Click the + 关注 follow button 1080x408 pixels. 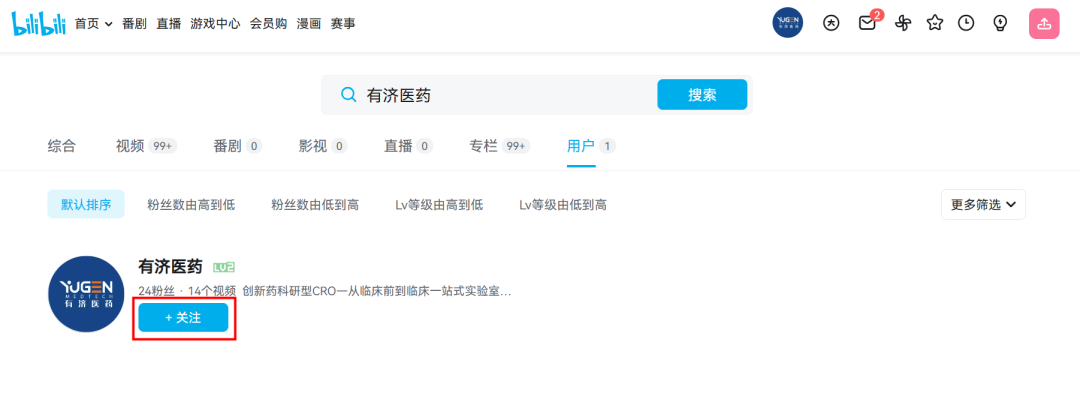coord(183,318)
